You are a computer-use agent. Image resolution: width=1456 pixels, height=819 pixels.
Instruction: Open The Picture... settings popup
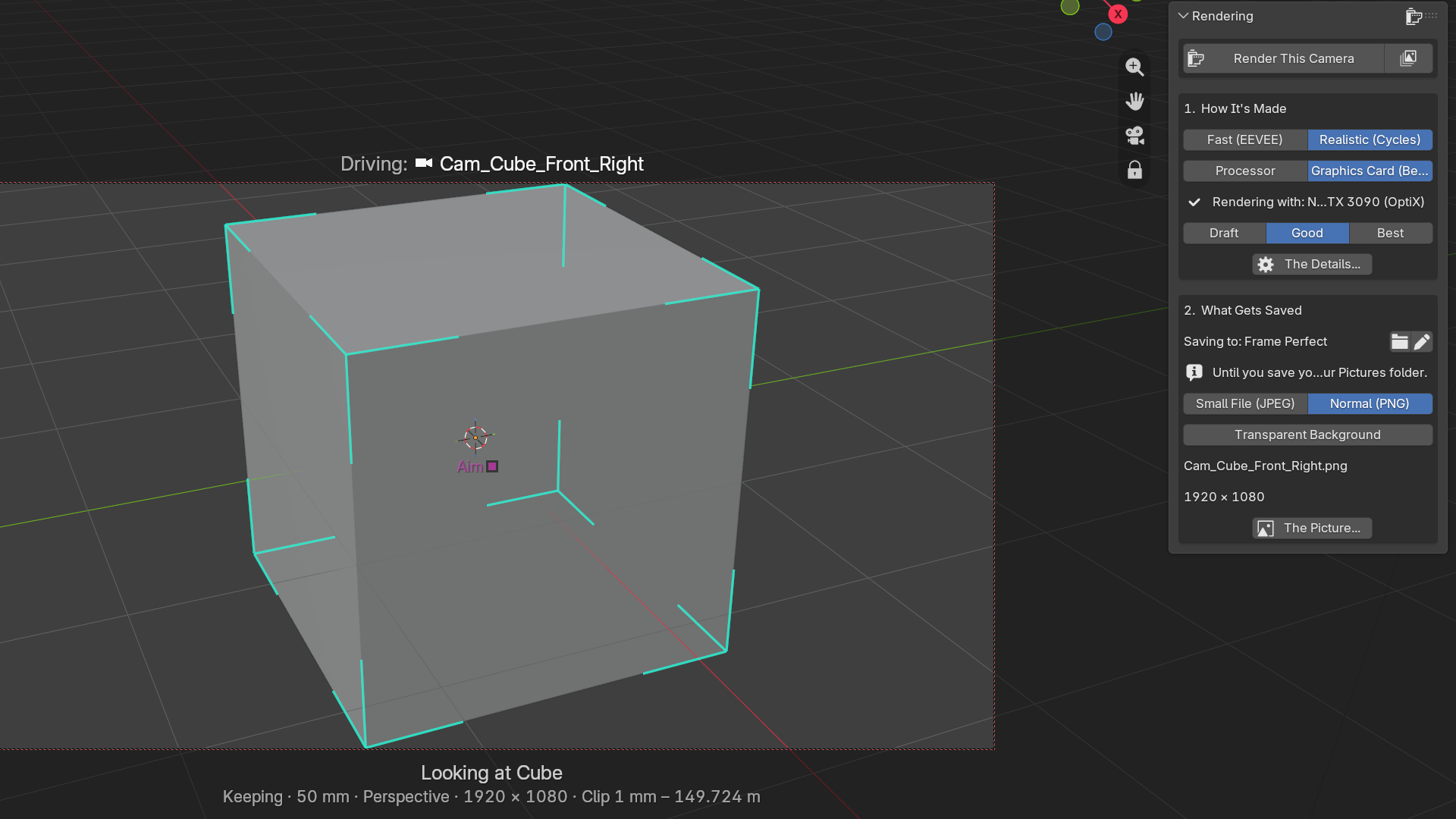(1312, 528)
